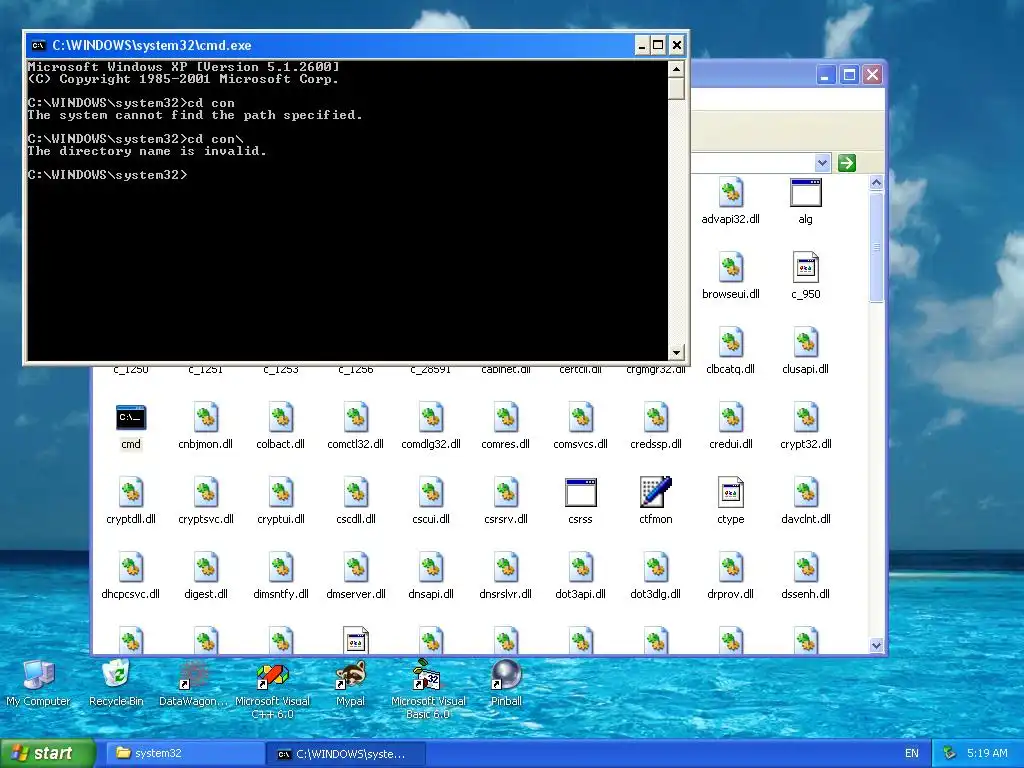Select the comdlg32.dll file icon

[x=431, y=418]
